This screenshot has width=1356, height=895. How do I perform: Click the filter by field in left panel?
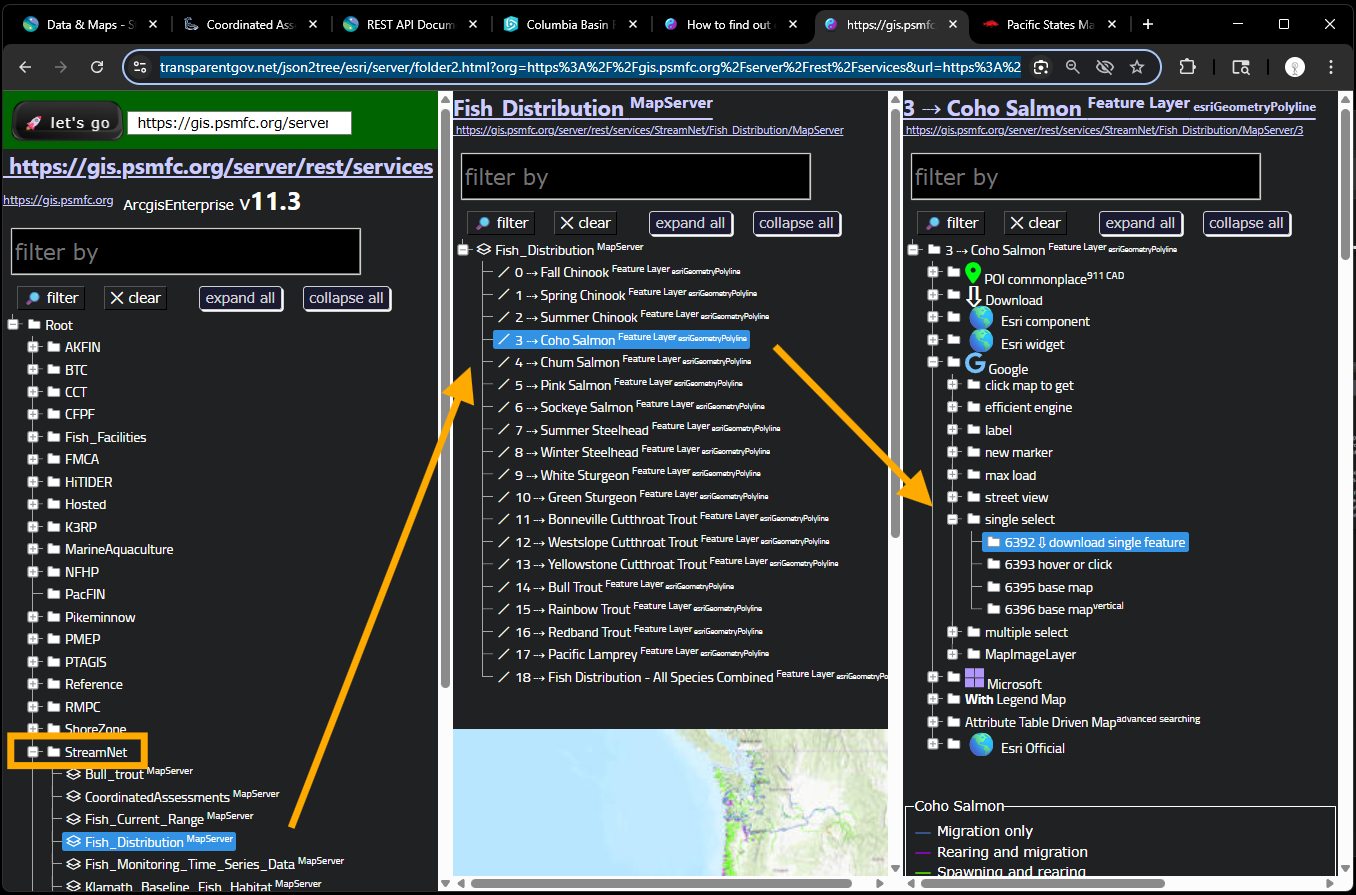pyautogui.click(x=185, y=252)
